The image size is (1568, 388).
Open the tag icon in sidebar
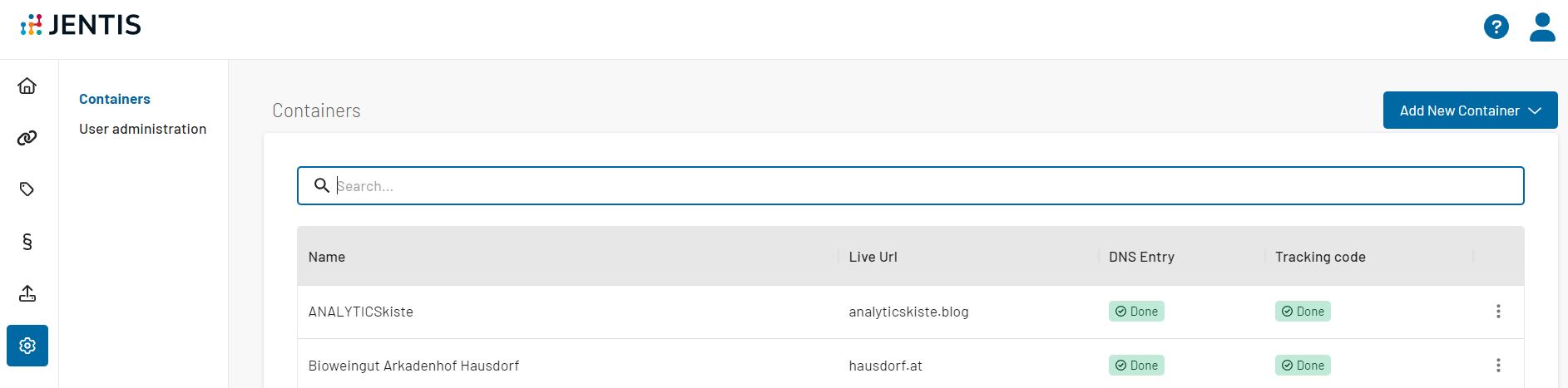coord(27,189)
